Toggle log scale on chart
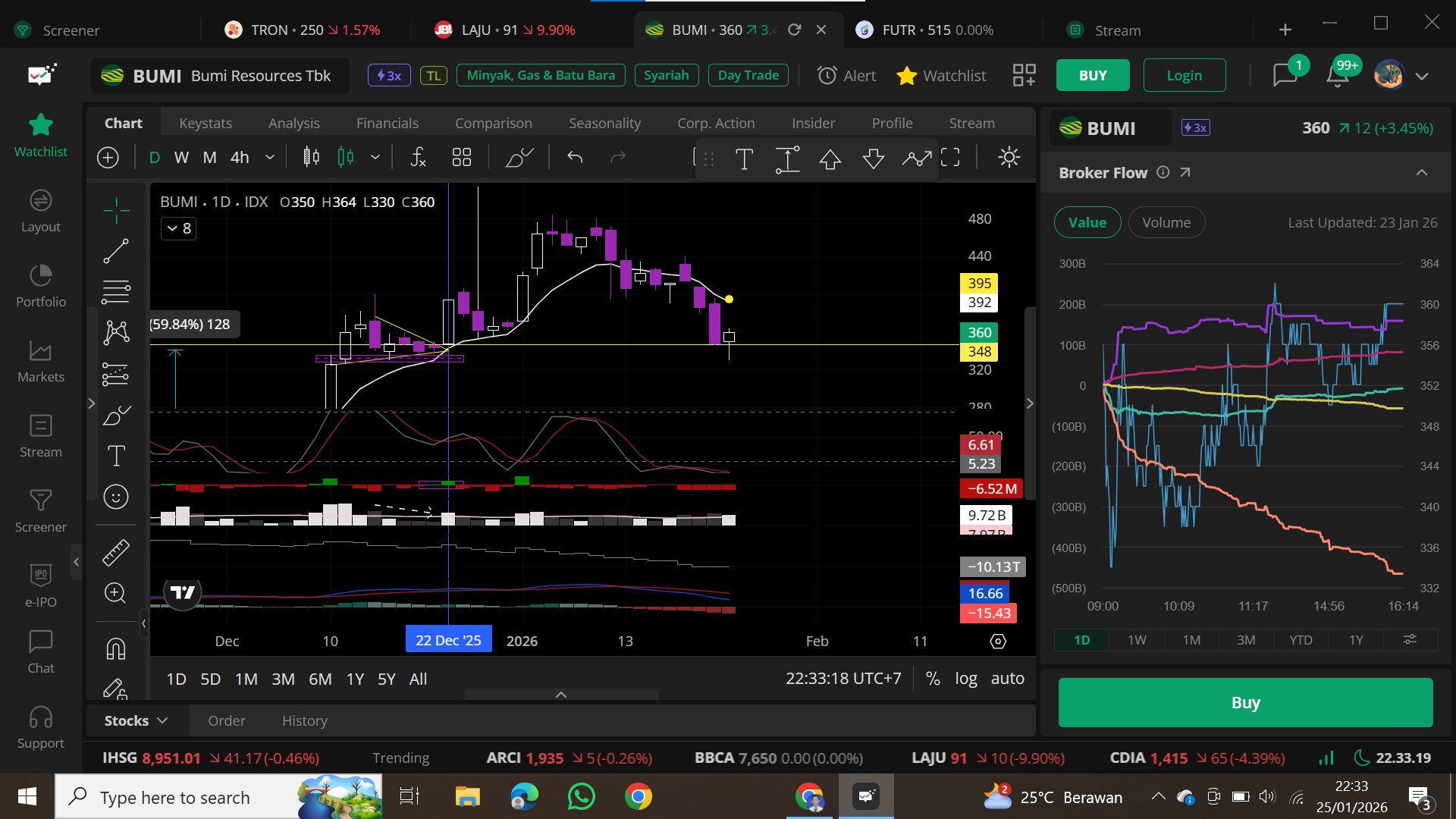Screen dimensions: 1456x819 click(x=965, y=679)
